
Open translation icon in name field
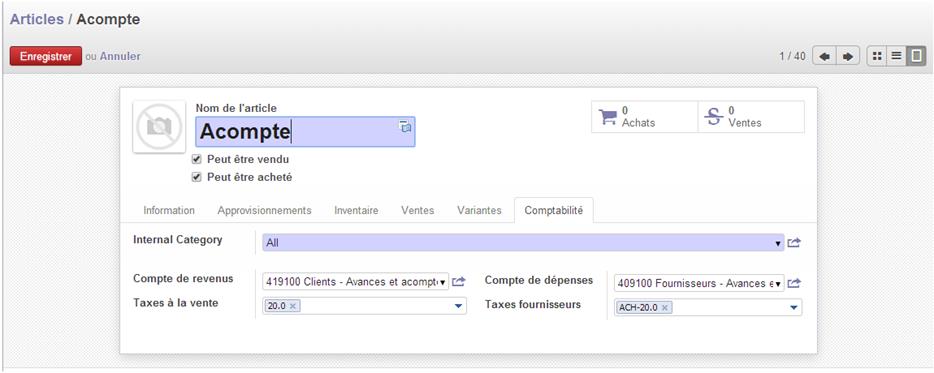[x=405, y=126]
